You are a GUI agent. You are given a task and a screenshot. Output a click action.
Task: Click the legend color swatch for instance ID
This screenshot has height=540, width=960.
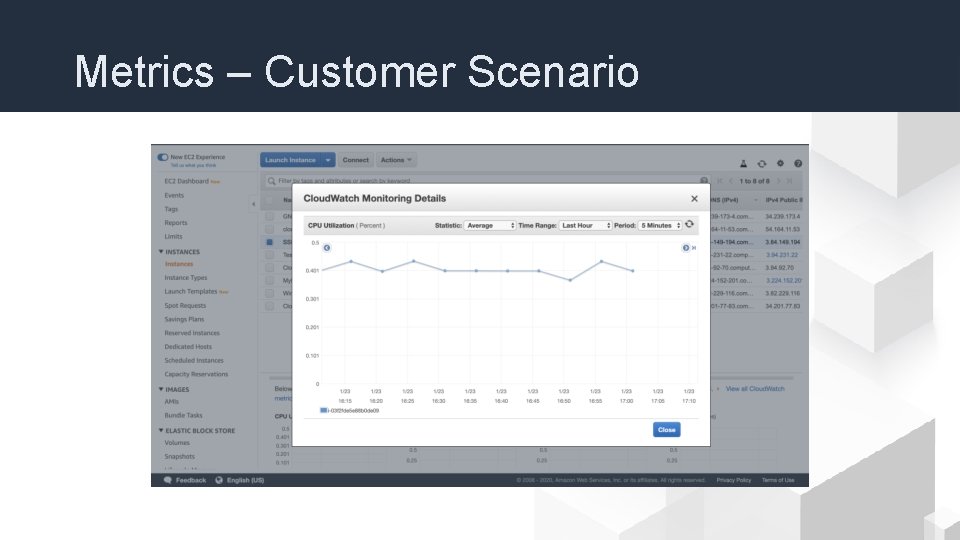click(324, 410)
